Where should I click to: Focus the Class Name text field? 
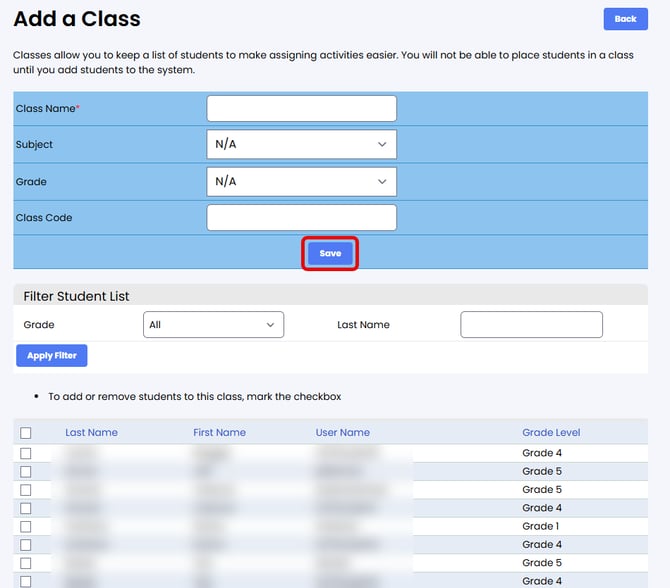tap(301, 108)
